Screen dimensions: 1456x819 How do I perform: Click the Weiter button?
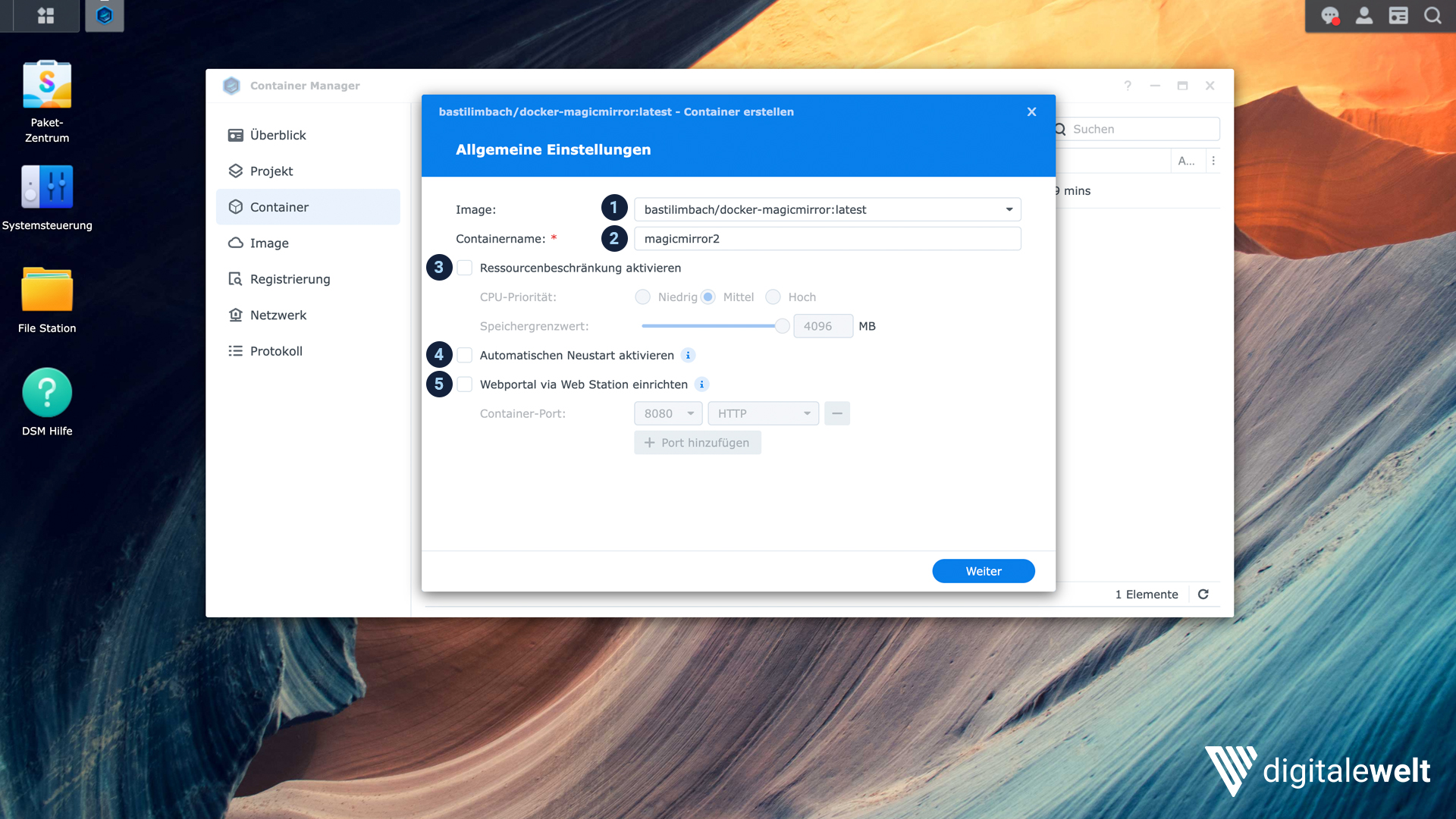(983, 571)
